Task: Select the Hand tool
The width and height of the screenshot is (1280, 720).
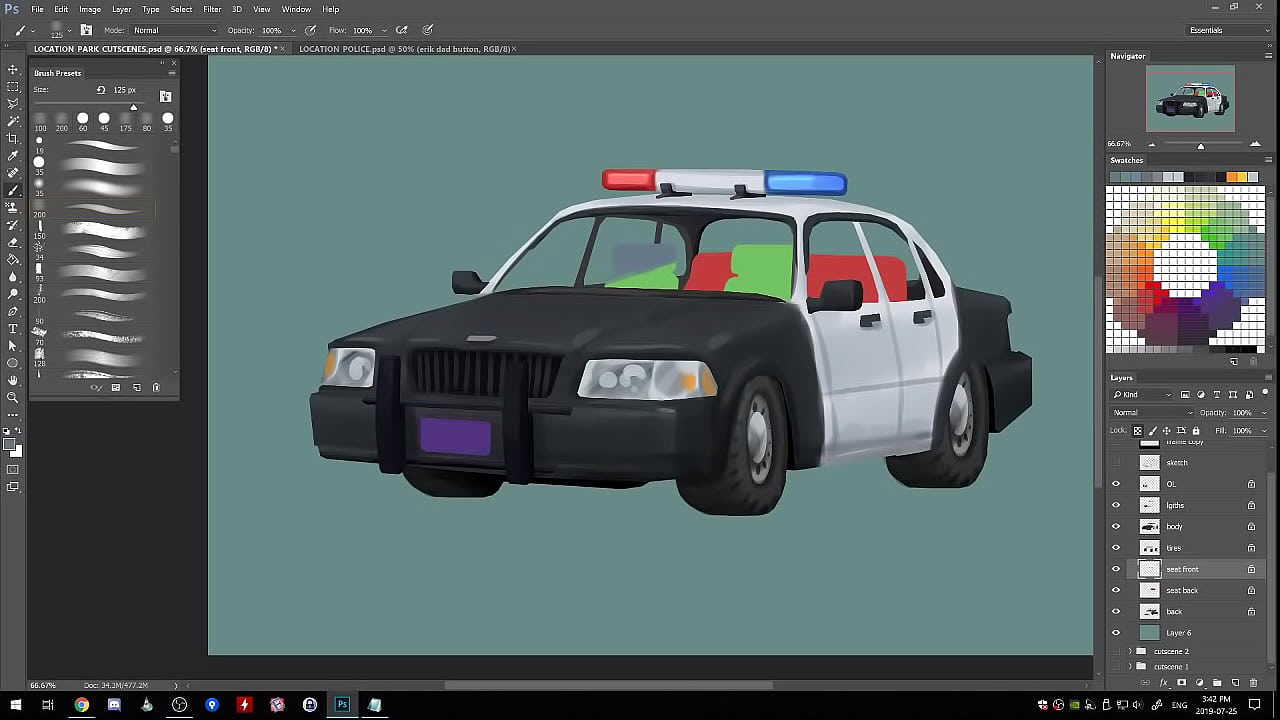Action: pos(13,380)
